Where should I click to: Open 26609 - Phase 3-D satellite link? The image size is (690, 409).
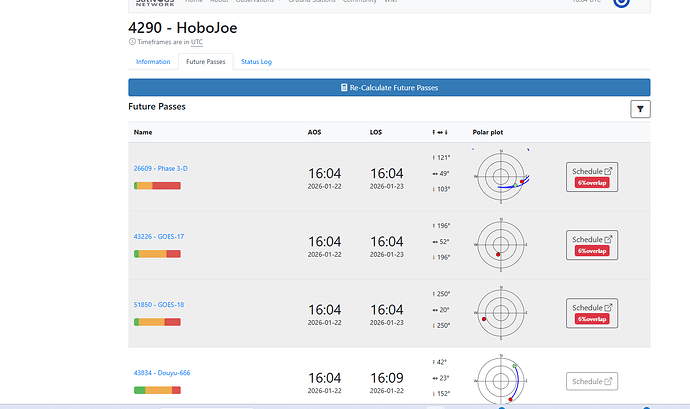click(160, 169)
